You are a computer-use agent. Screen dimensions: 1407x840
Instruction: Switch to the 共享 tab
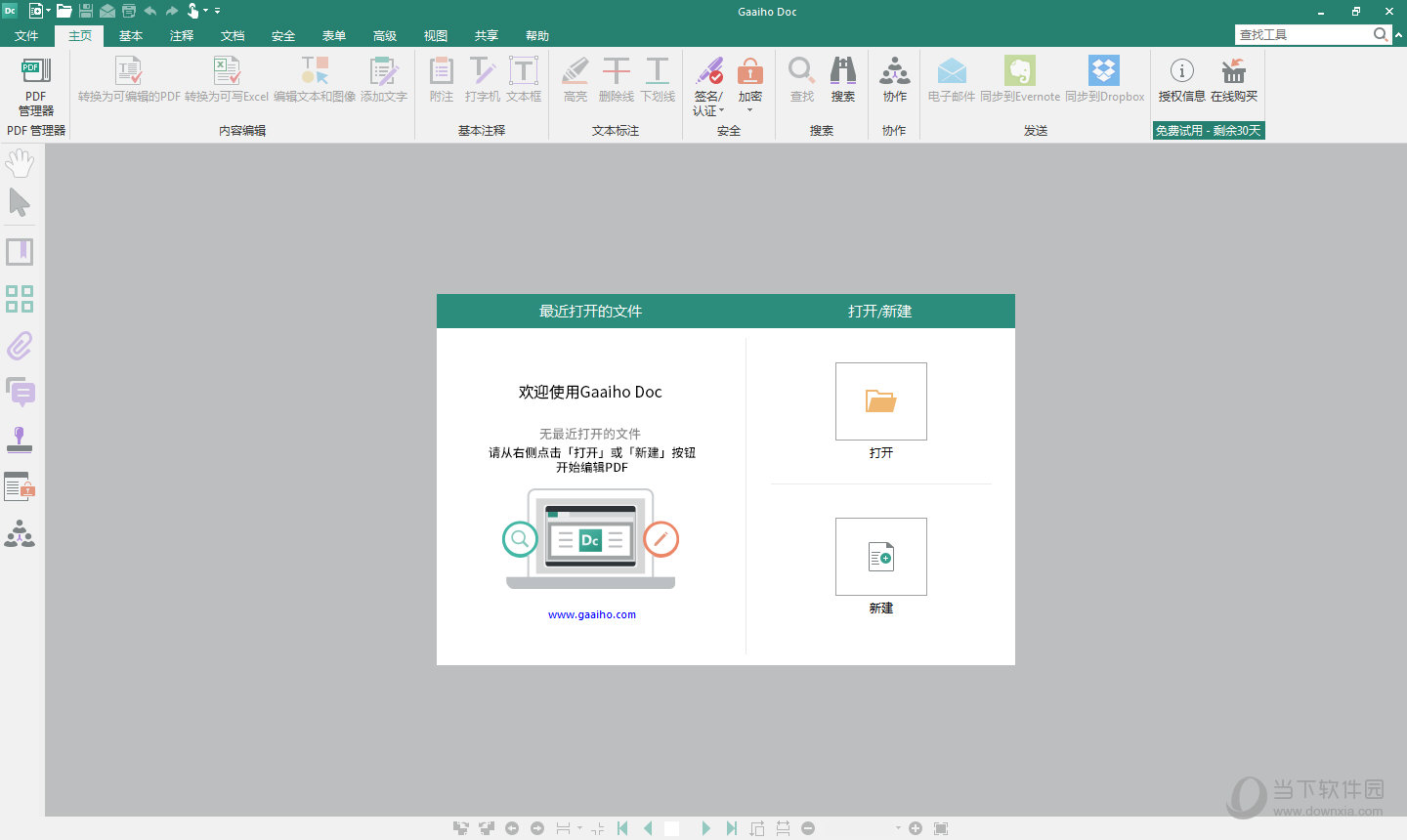tap(487, 35)
